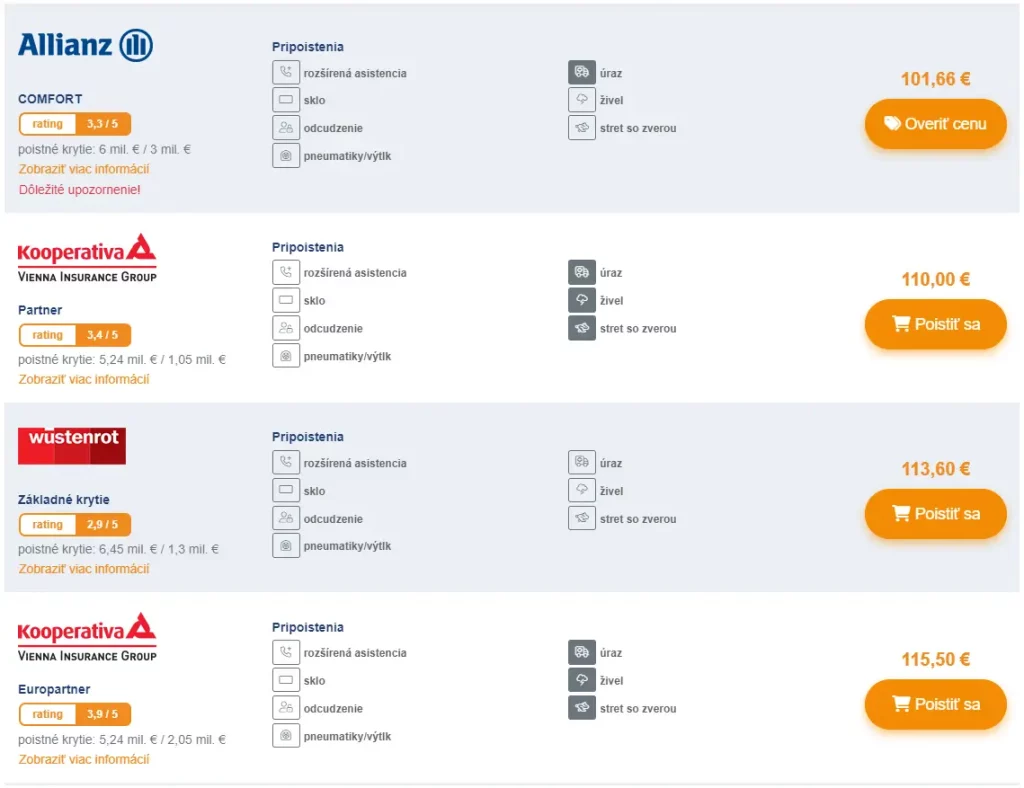The width and height of the screenshot is (1024, 788).
Task: Expand Zobraziť viac informácií under Europartner
Action: pos(84,759)
